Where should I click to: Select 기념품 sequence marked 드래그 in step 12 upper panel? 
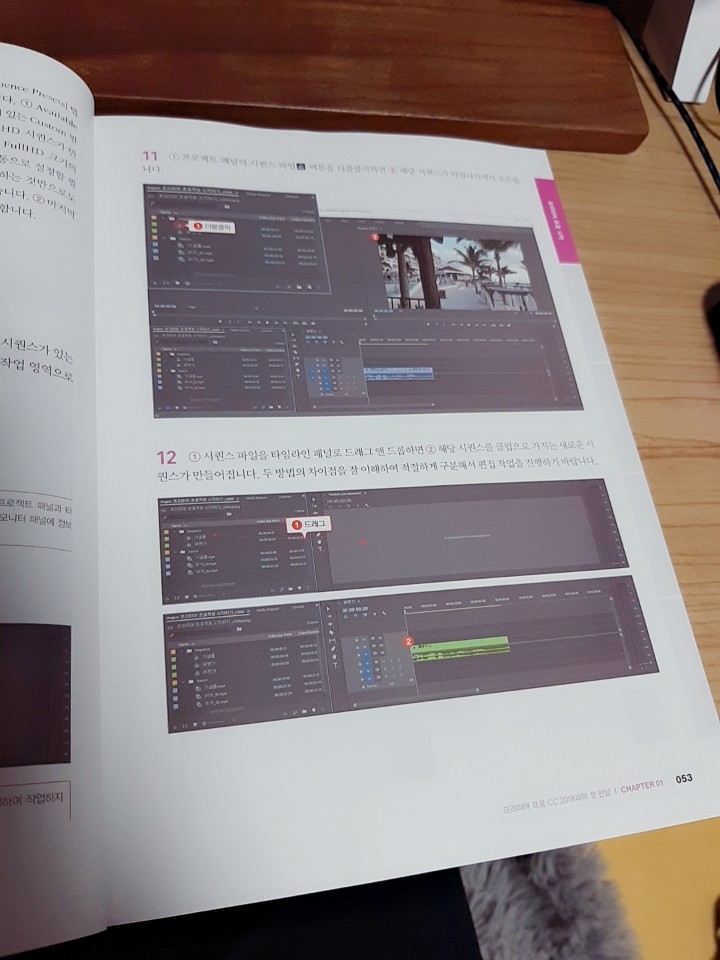[x=200, y=538]
